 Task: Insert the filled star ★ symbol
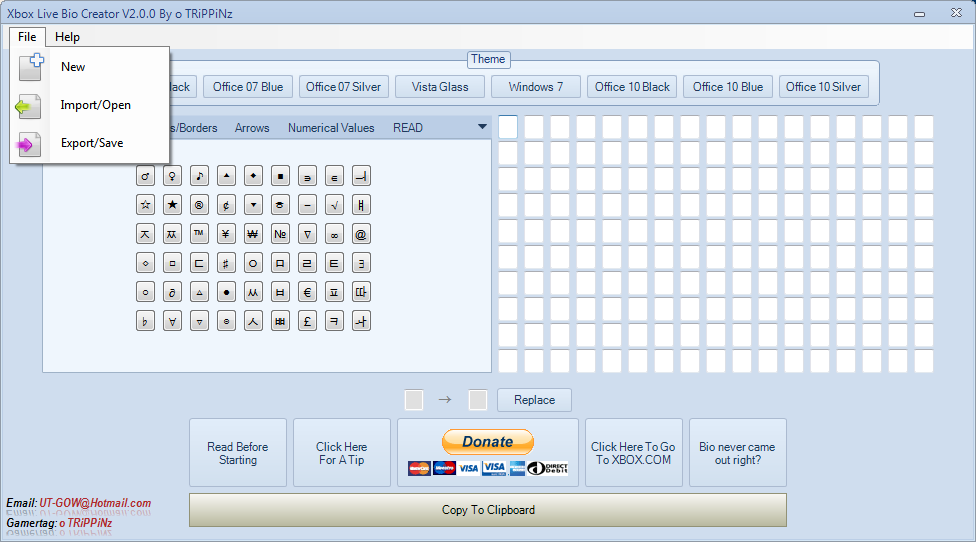[172, 205]
